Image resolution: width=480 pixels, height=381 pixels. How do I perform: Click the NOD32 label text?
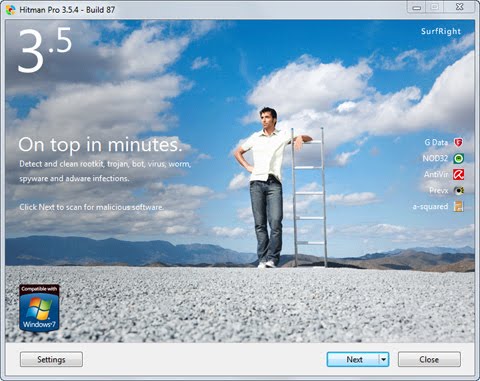coord(435,158)
